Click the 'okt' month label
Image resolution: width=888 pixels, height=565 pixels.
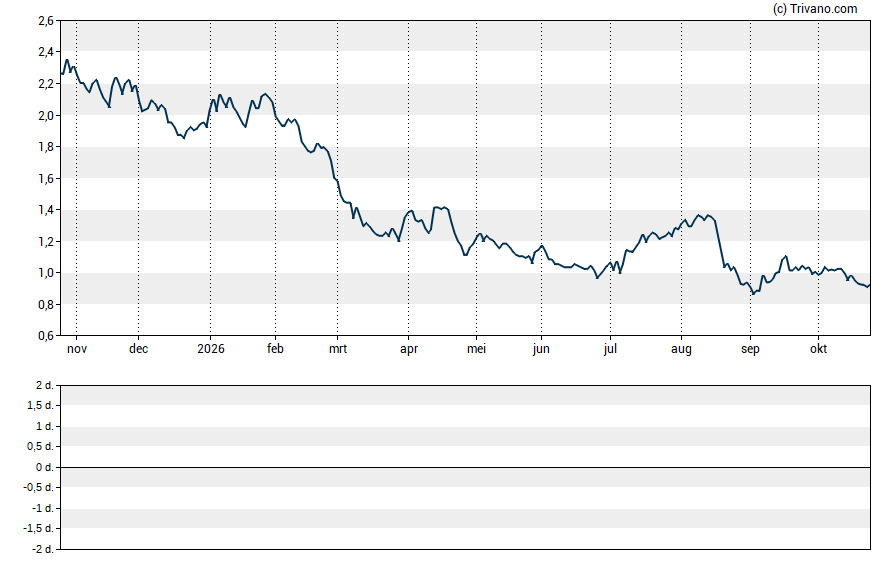(818, 349)
